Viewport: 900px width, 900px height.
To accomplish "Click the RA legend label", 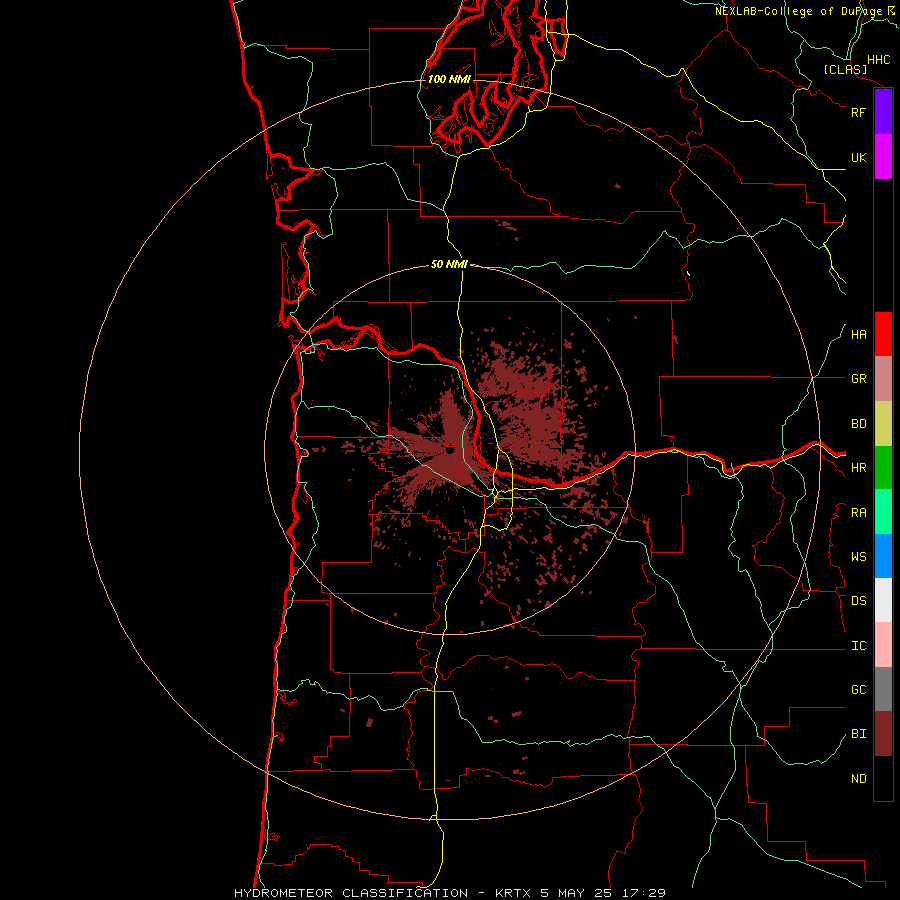I will point(858,513).
